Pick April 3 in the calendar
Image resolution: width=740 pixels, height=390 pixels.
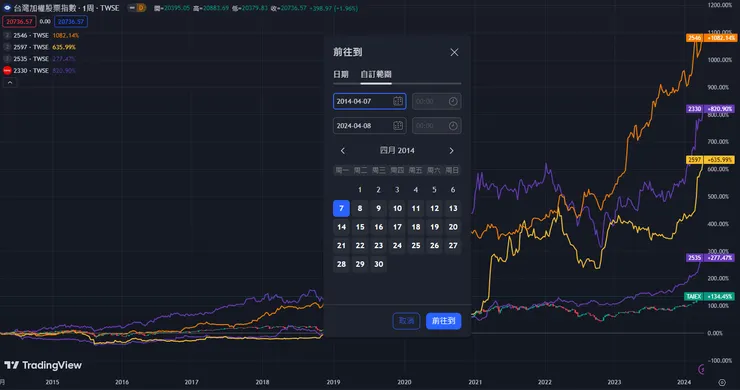click(x=397, y=190)
